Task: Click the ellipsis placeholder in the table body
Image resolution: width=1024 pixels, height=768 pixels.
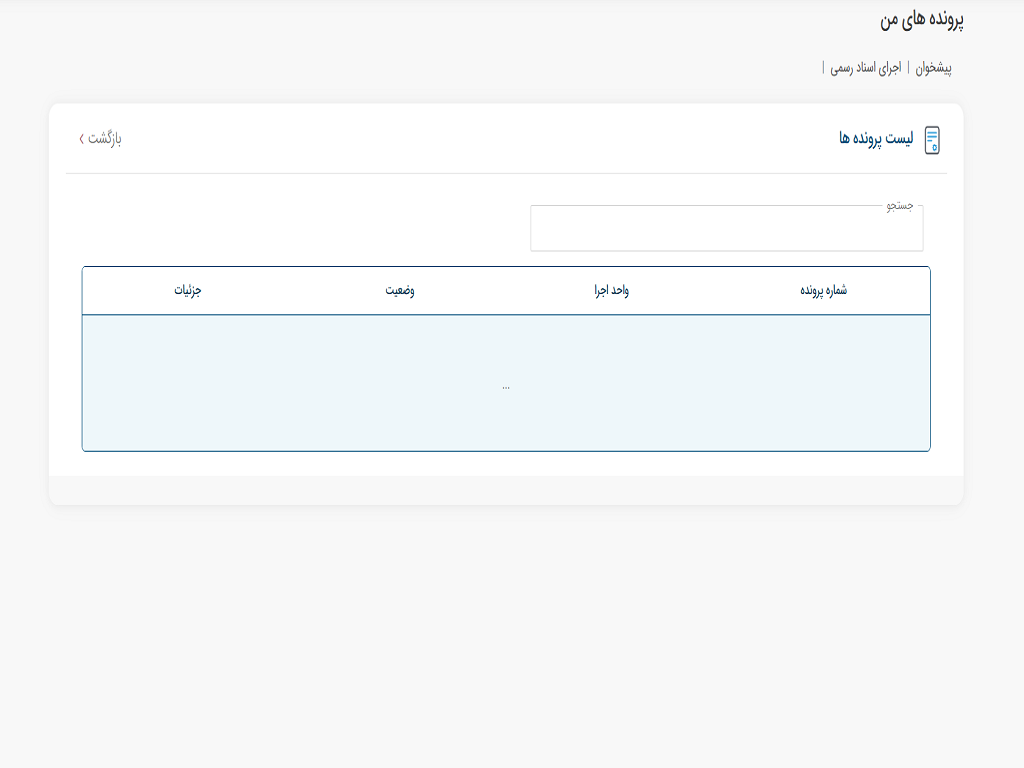Action: pos(506,386)
